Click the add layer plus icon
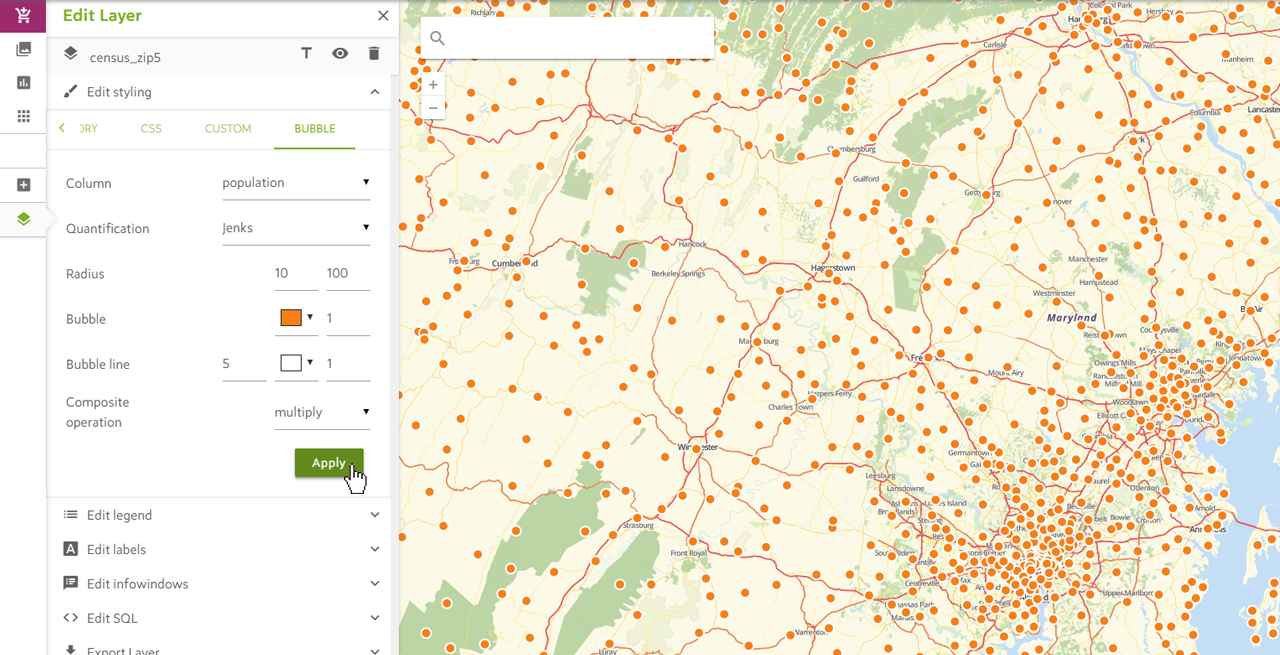The width and height of the screenshot is (1280, 655). pos(23,185)
